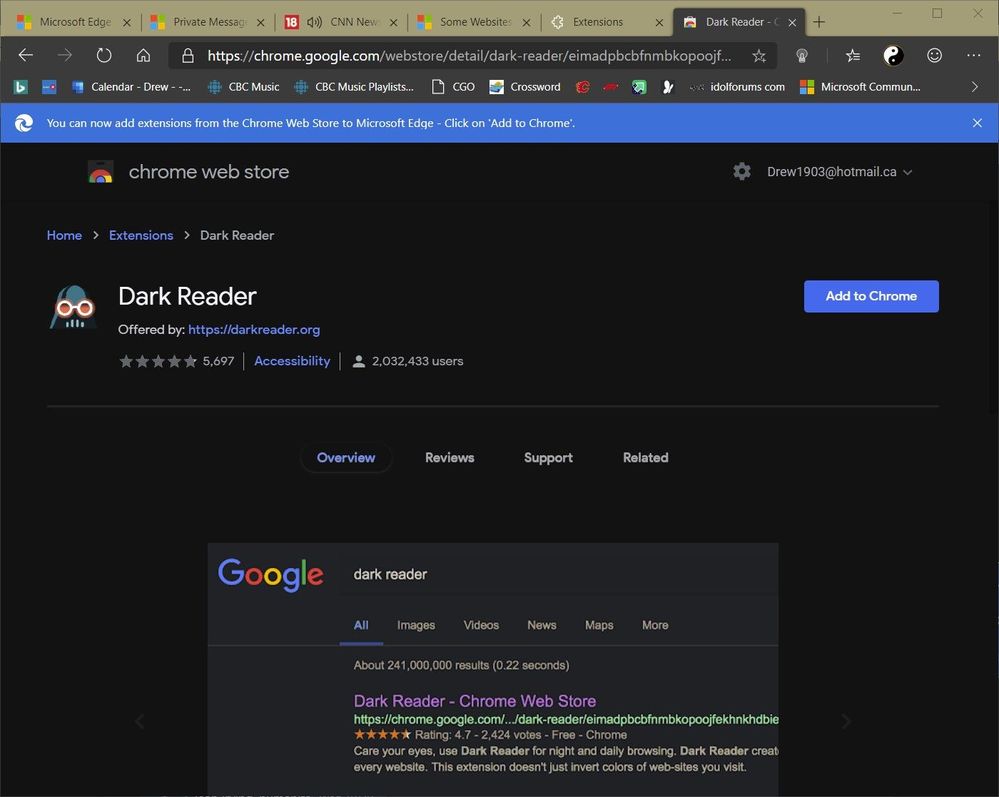
Task: Click the address bar URL field
Action: 470,56
